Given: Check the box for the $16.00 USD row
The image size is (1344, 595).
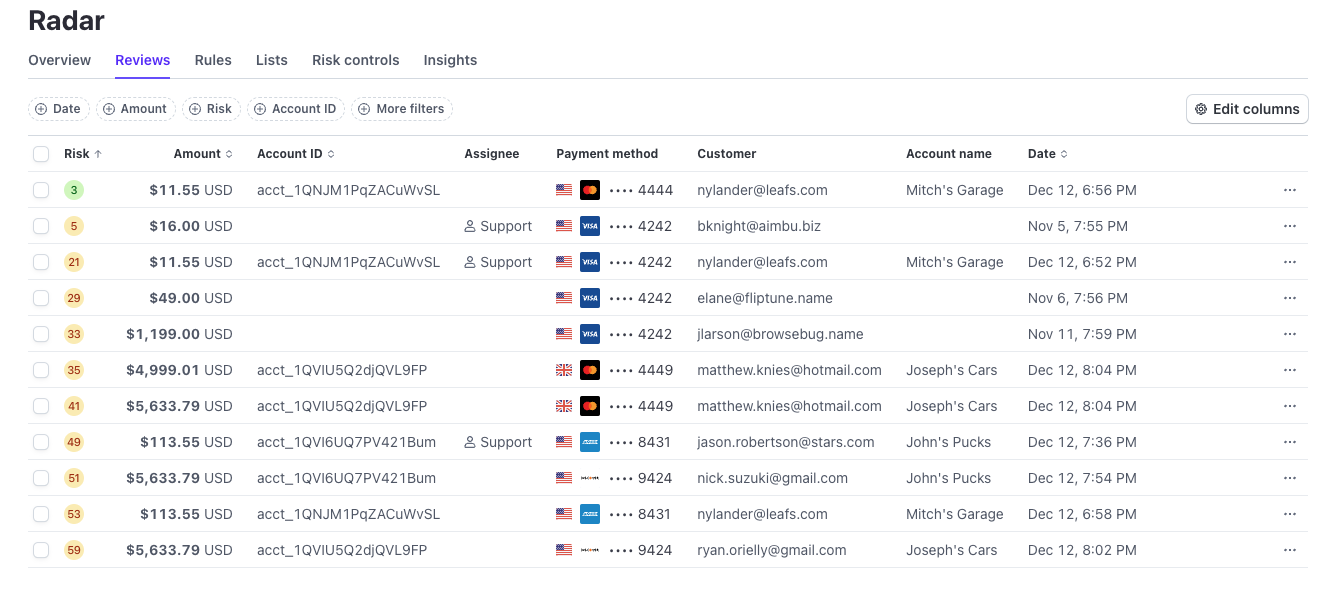Looking at the screenshot, I should click(x=41, y=226).
